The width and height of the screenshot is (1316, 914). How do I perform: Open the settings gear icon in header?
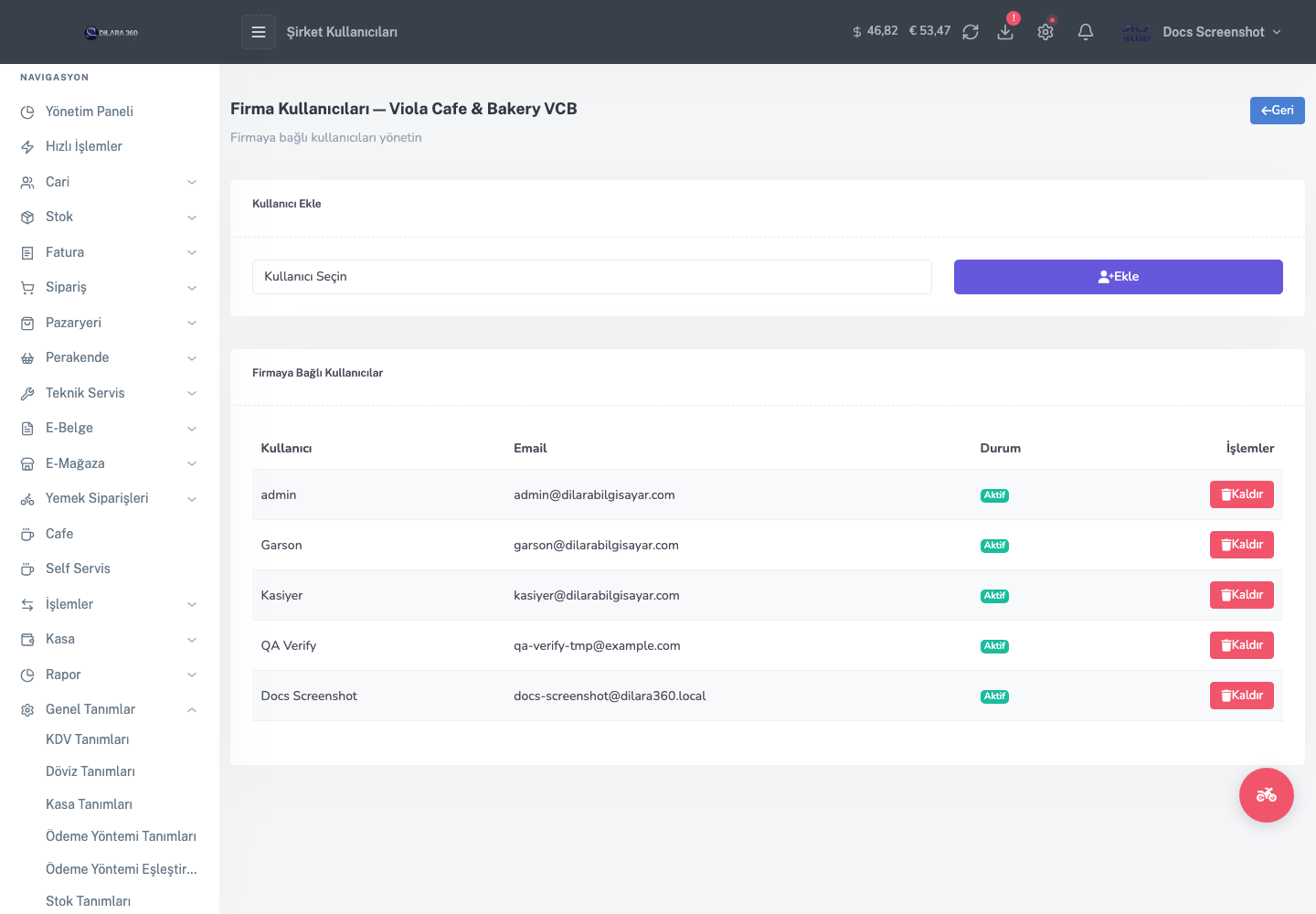coord(1045,32)
